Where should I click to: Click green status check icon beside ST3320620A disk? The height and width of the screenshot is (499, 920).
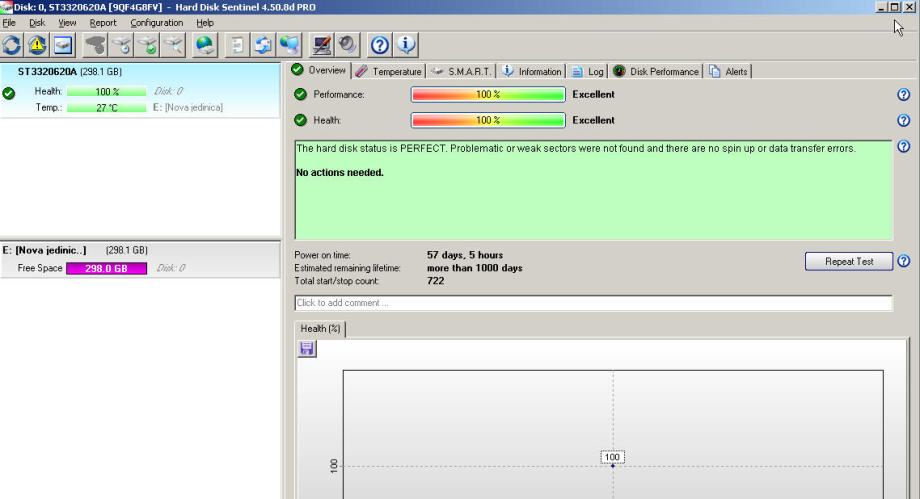tap(9, 93)
